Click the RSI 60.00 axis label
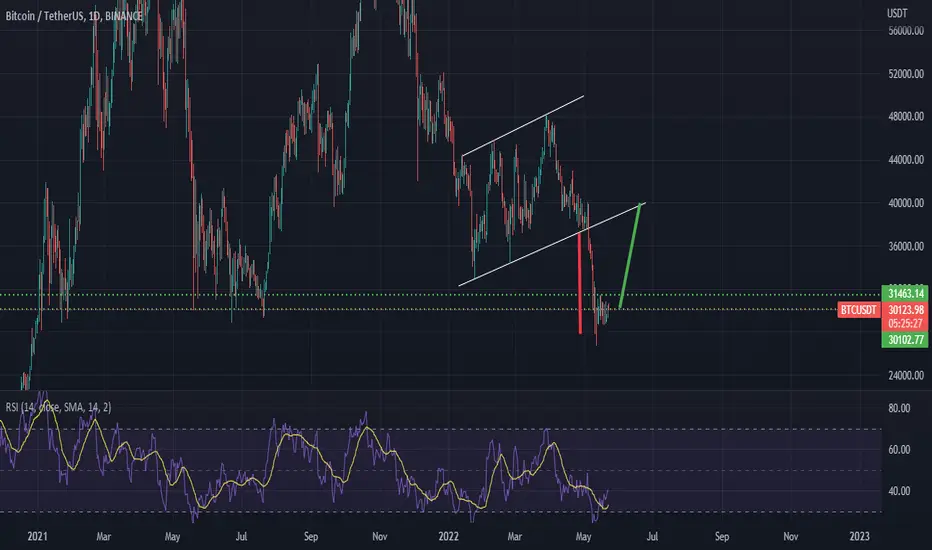Screen dimensions: 932x550 [x=899, y=450]
